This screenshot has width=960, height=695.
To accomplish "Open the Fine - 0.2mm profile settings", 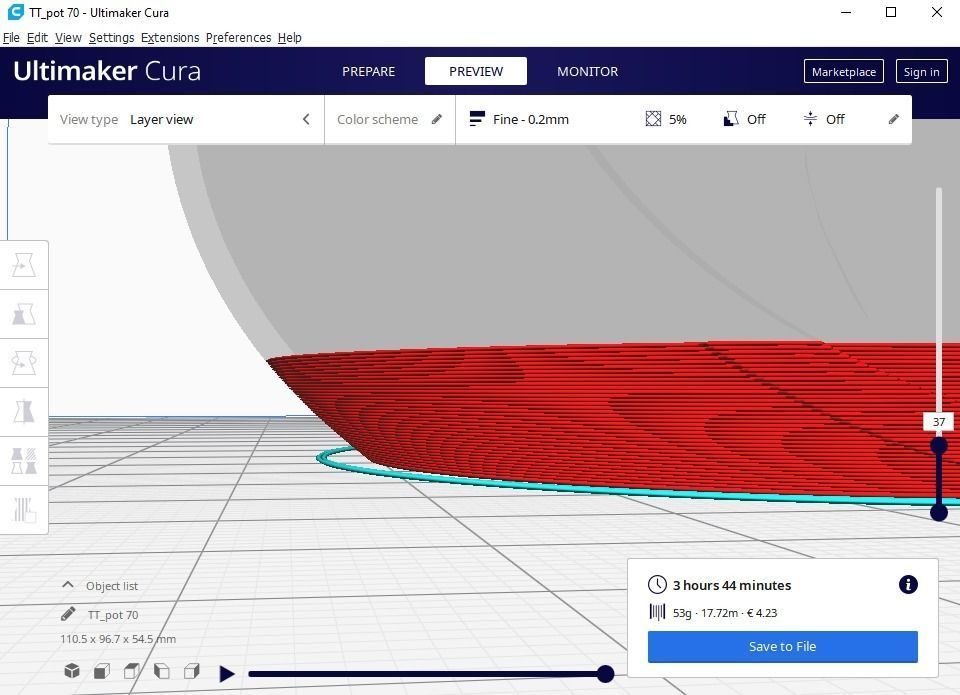I will pyautogui.click(x=684, y=119).
